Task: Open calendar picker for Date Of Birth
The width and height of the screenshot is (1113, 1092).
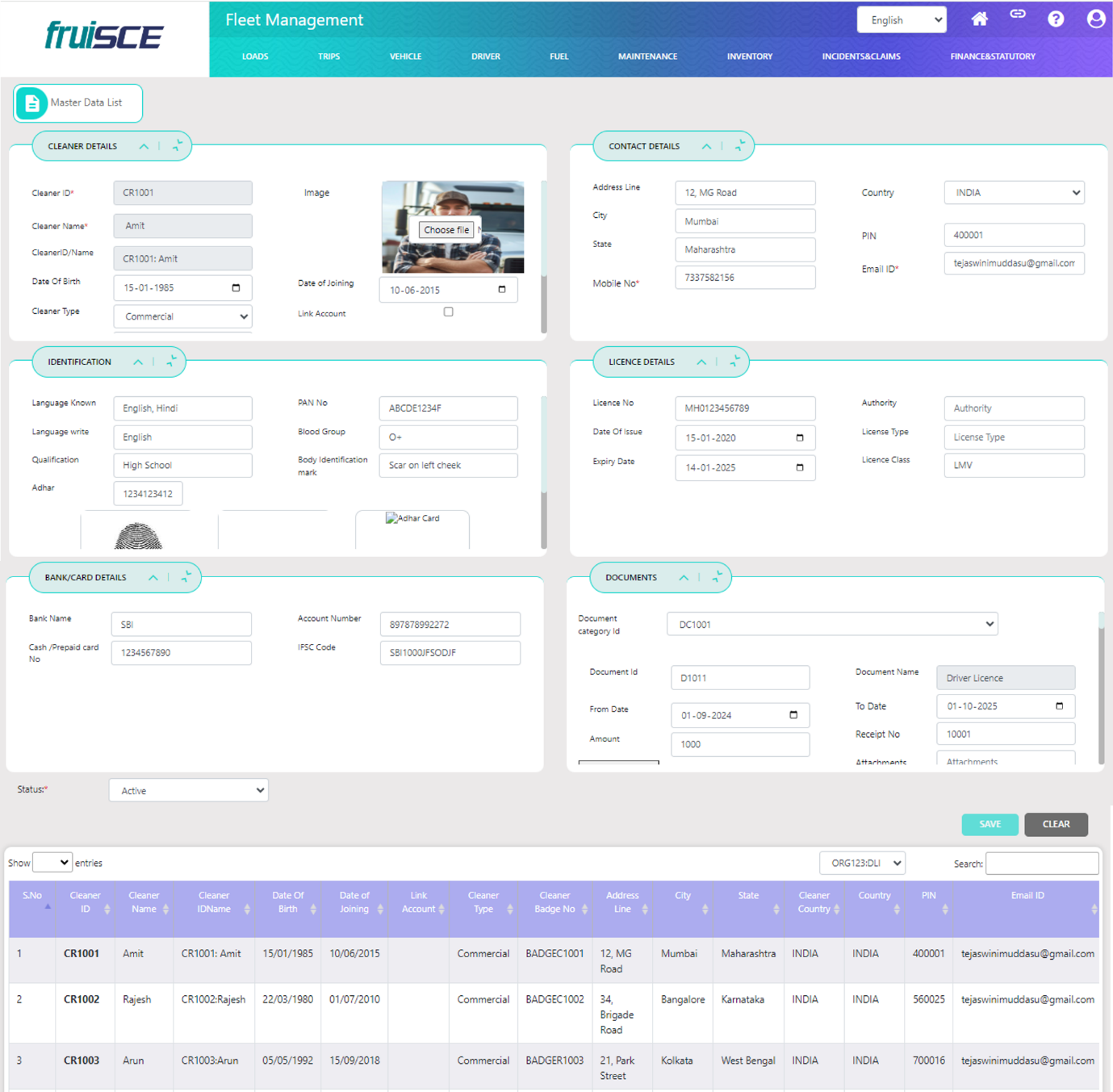Action: [236, 288]
